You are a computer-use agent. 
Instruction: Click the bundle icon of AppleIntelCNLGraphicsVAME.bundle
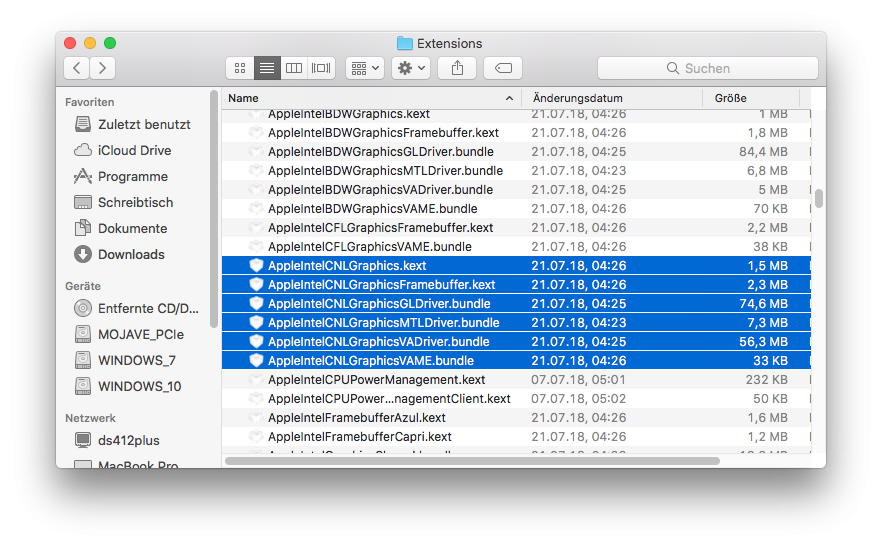[x=256, y=361]
